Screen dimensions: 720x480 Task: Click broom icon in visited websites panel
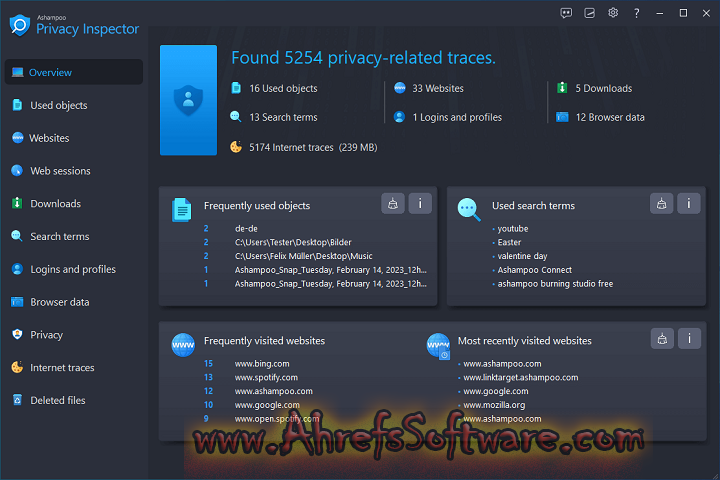661,338
